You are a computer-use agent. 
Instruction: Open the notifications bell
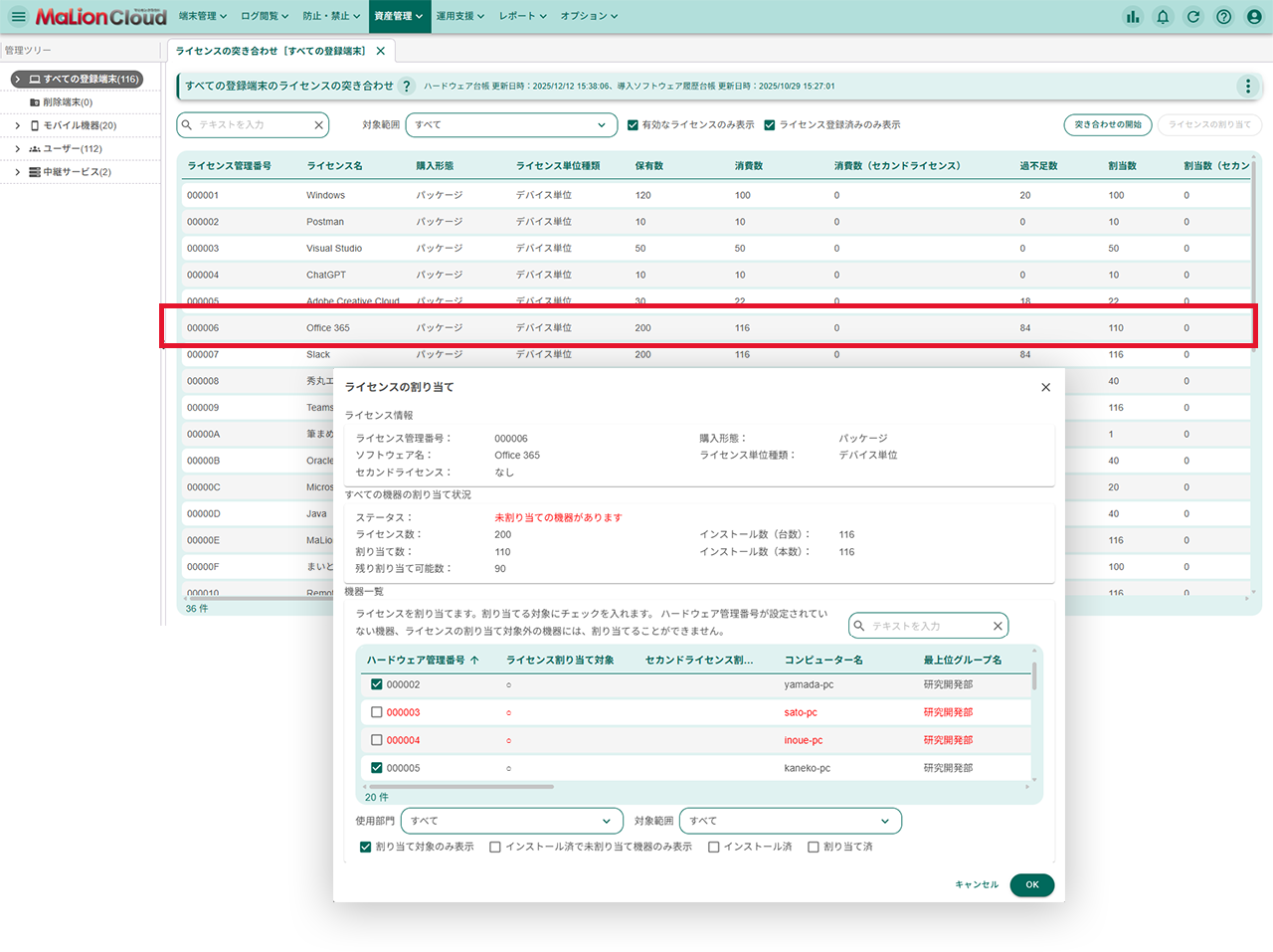(x=1163, y=16)
